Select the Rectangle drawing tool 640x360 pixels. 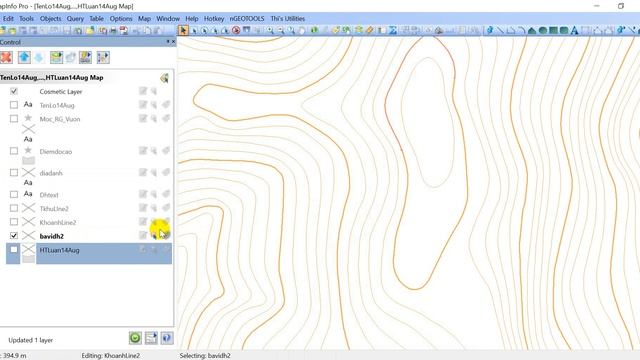(x=553, y=30)
